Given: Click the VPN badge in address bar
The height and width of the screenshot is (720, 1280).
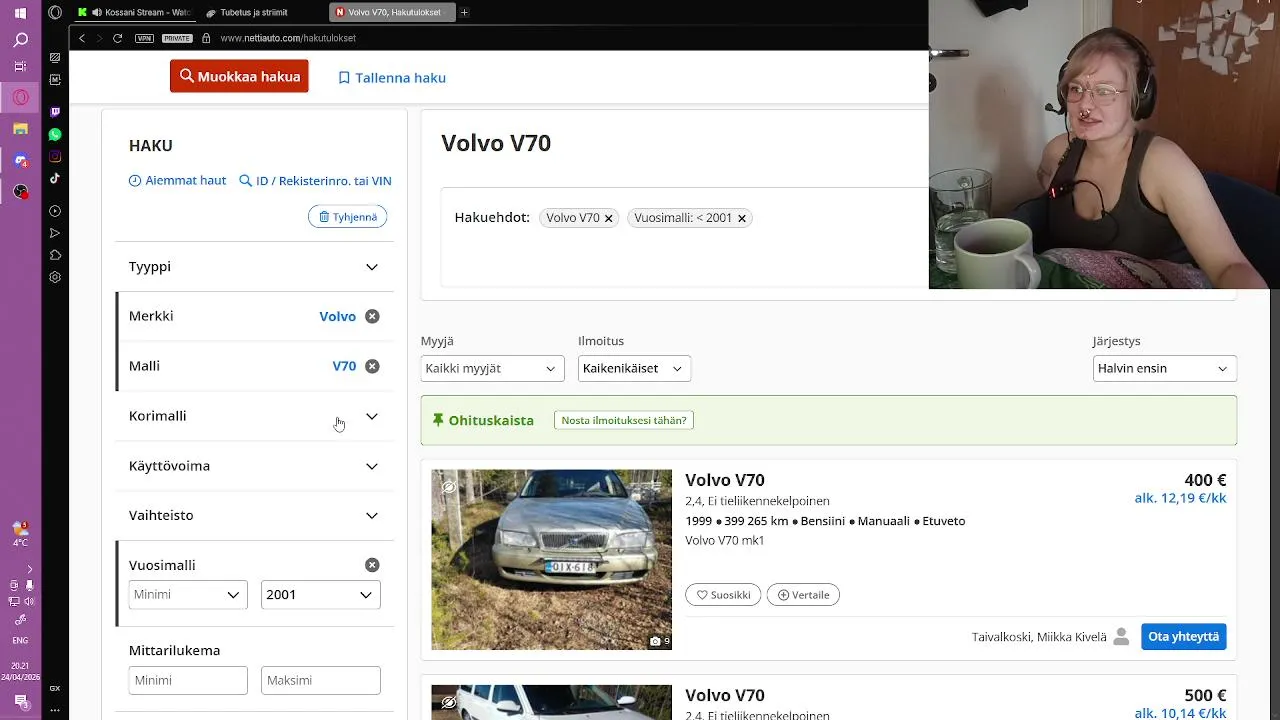Looking at the screenshot, I should 145,38.
